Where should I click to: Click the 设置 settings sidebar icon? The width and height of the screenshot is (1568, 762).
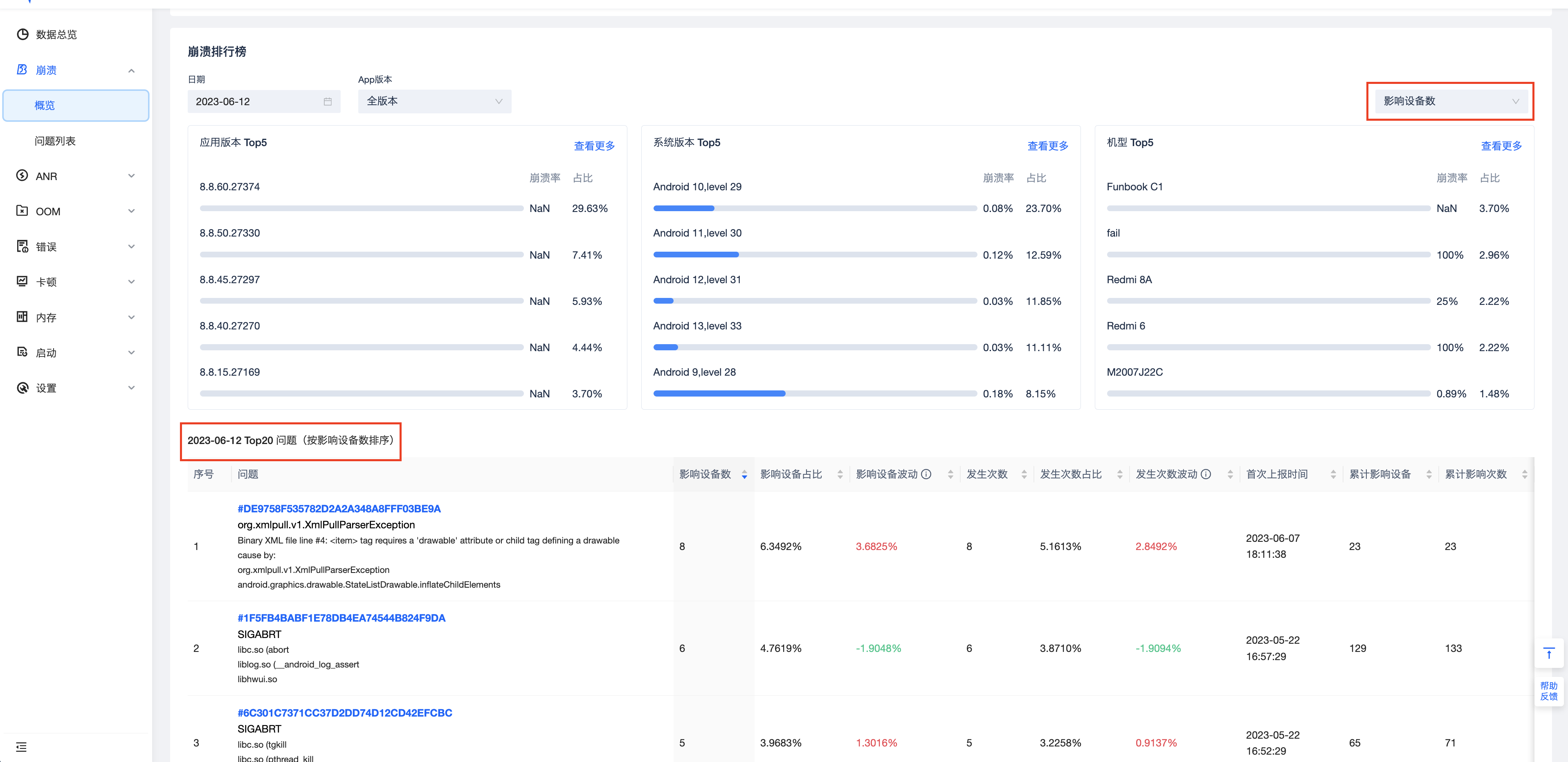tap(22, 388)
